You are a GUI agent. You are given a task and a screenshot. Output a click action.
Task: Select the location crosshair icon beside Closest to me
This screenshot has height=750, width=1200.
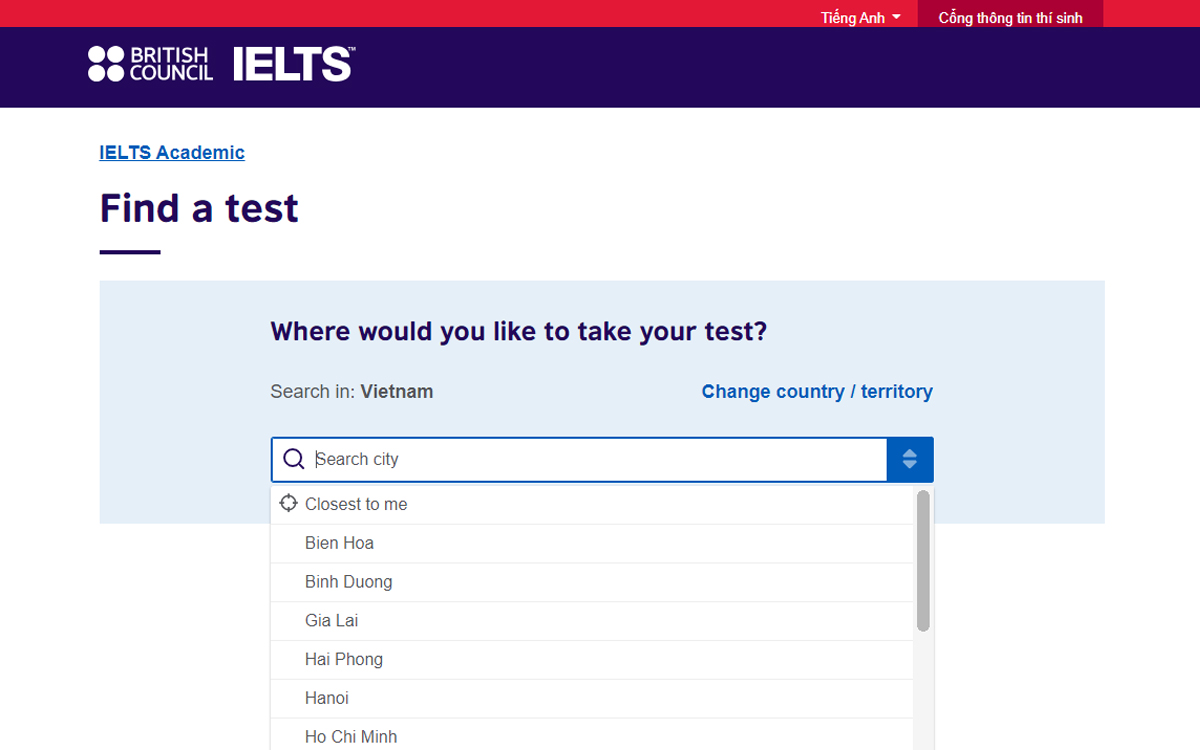click(x=288, y=503)
